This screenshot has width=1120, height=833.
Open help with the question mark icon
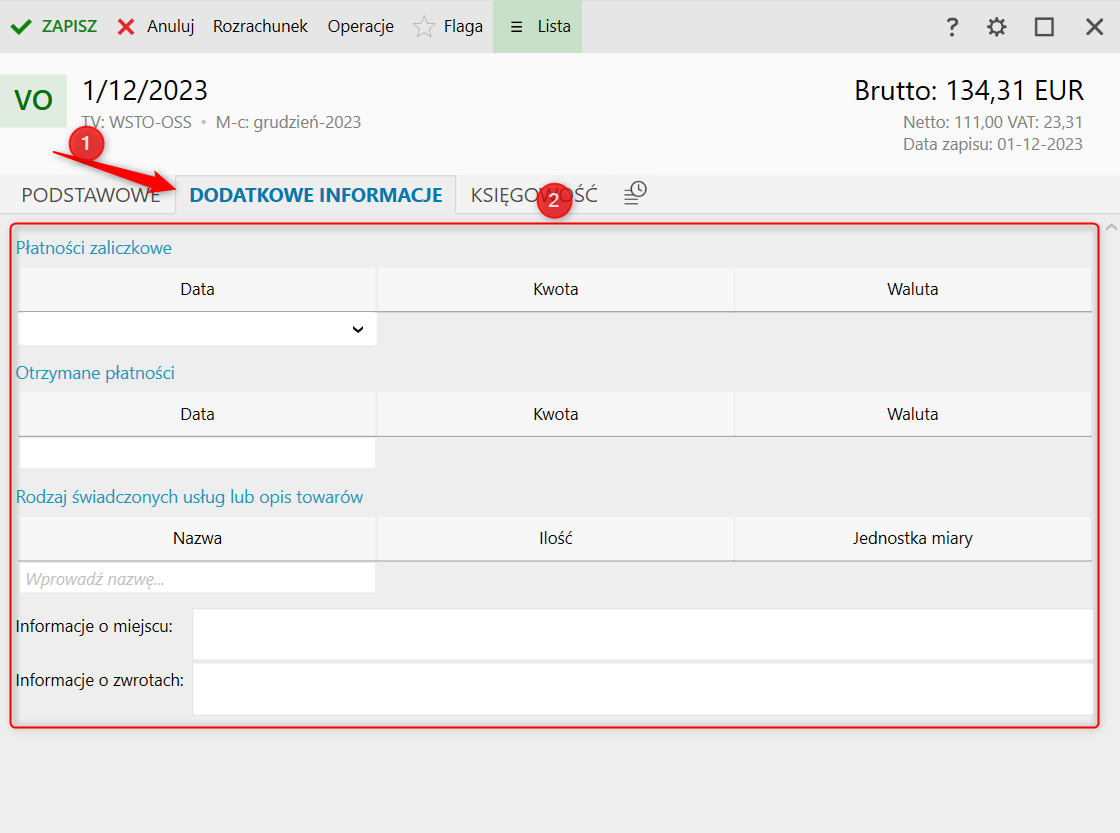[952, 27]
